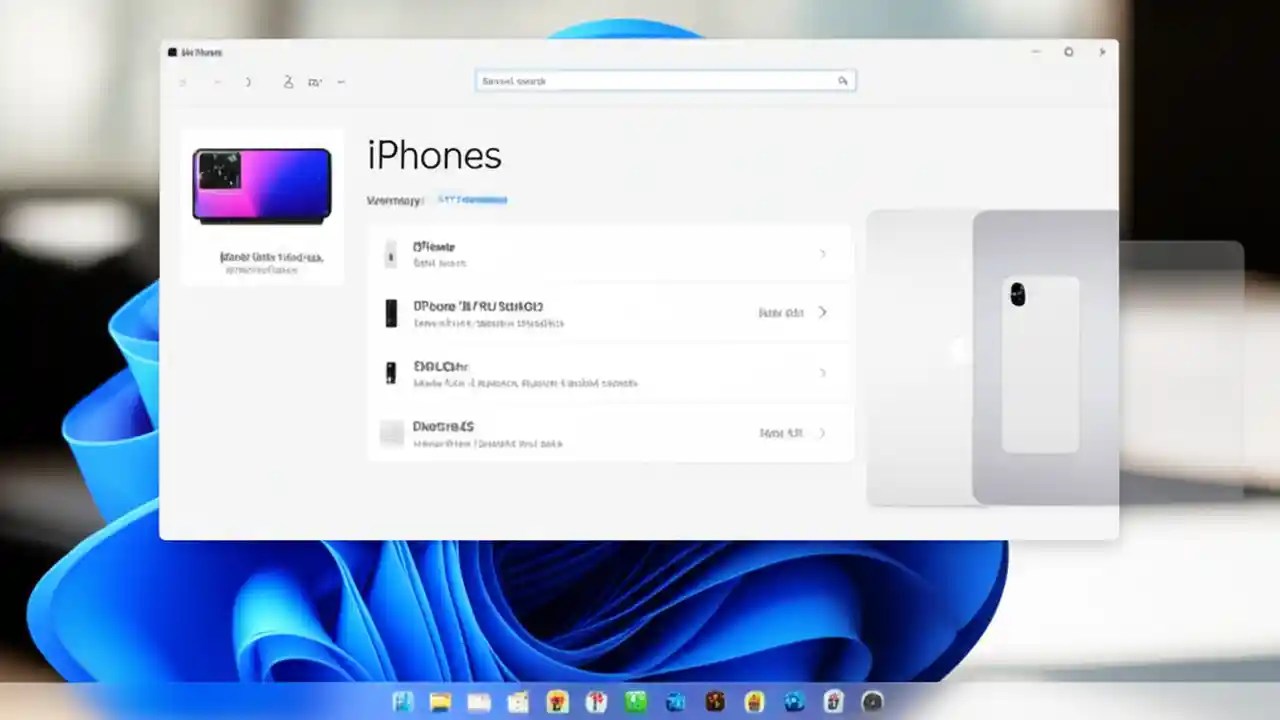Click the app logo in the title bar

(x=173, y=52)
